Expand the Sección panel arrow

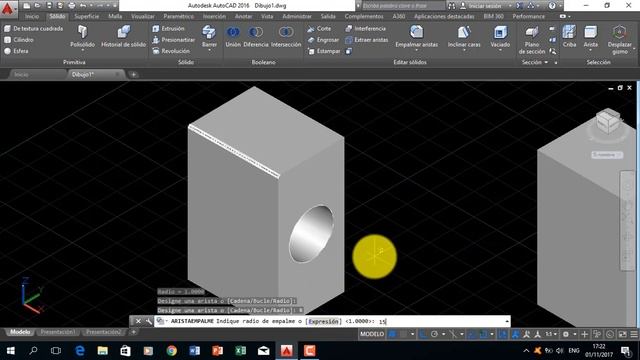tap(546, 62)
